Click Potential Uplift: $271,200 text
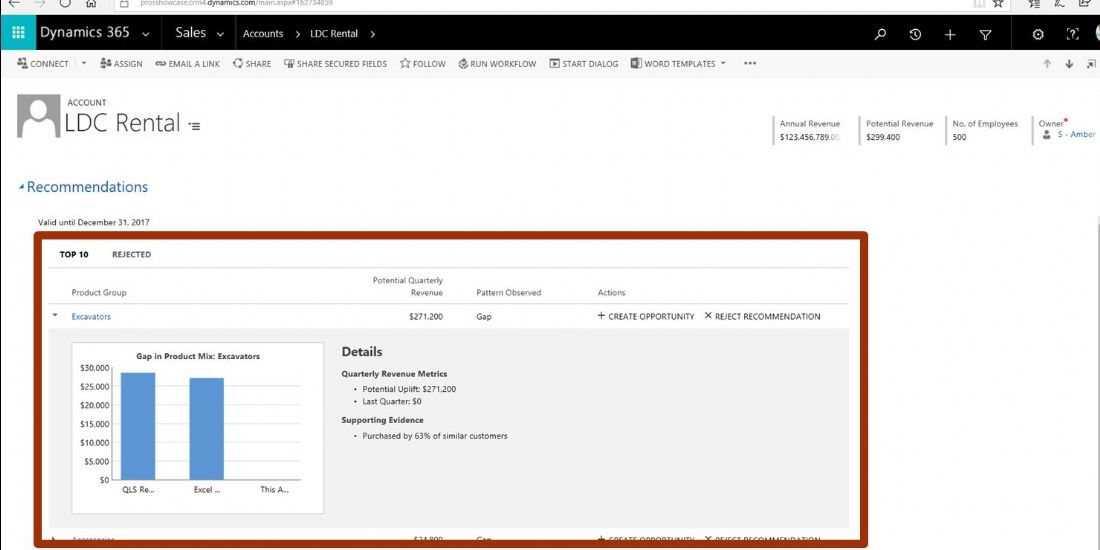The height and width of the screenshot is (550, 1100). pyautogui.click(x=410, y=389)
